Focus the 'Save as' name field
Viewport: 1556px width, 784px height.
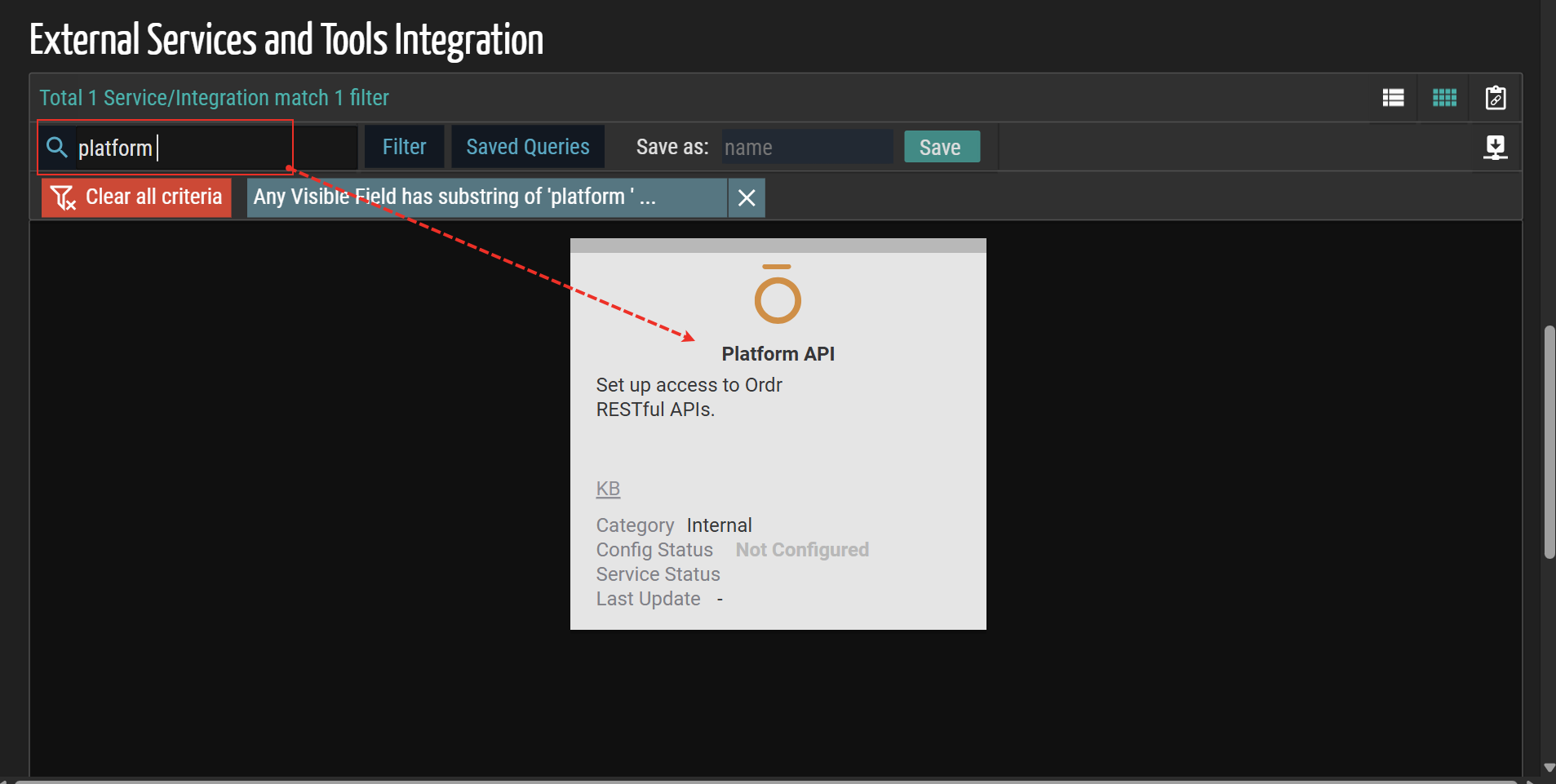(806, 148)
